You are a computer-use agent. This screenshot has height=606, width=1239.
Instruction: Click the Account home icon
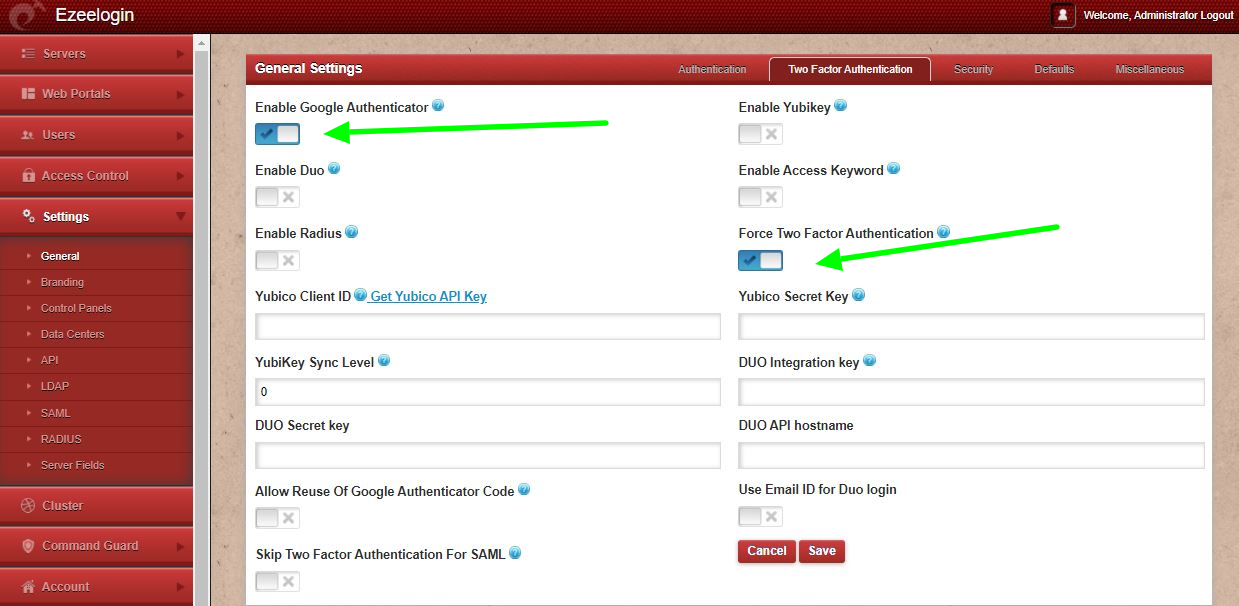[x=28, y=587]
